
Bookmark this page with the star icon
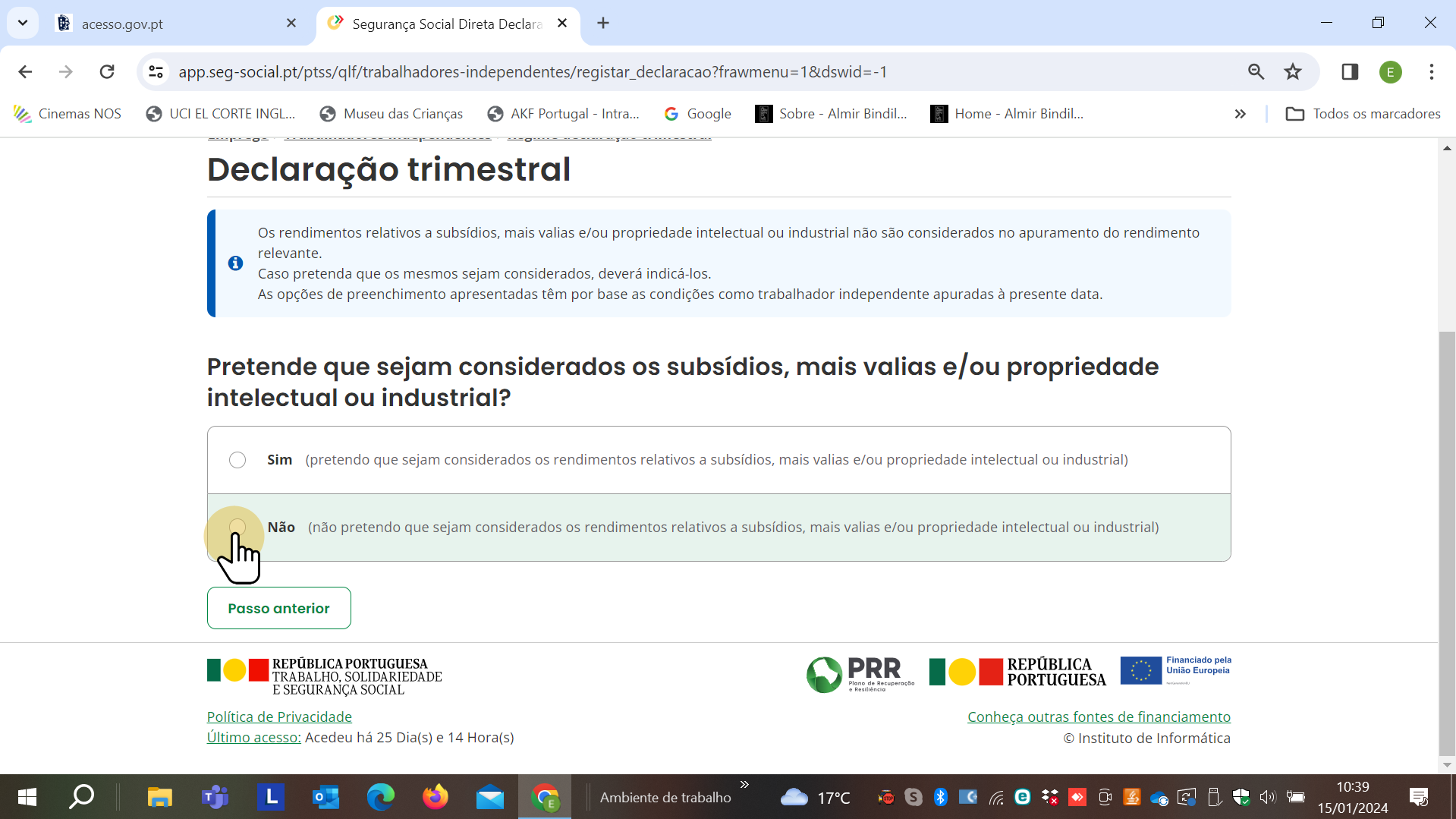point(1293,72)
